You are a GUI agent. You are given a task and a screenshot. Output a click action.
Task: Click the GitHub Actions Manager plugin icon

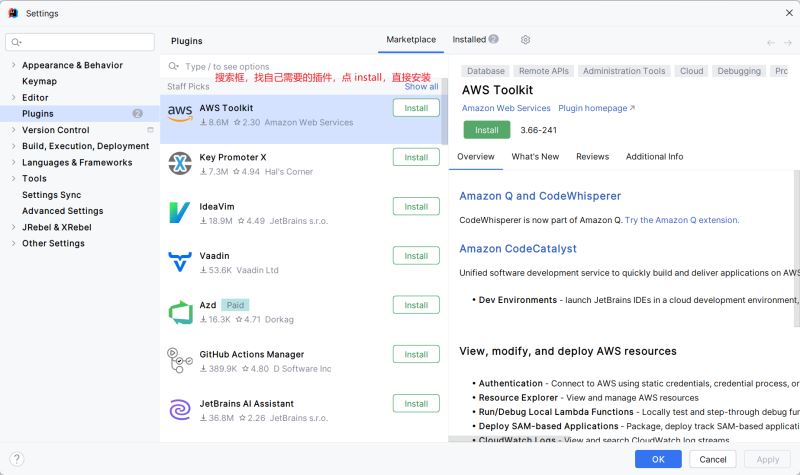point(180,360)
